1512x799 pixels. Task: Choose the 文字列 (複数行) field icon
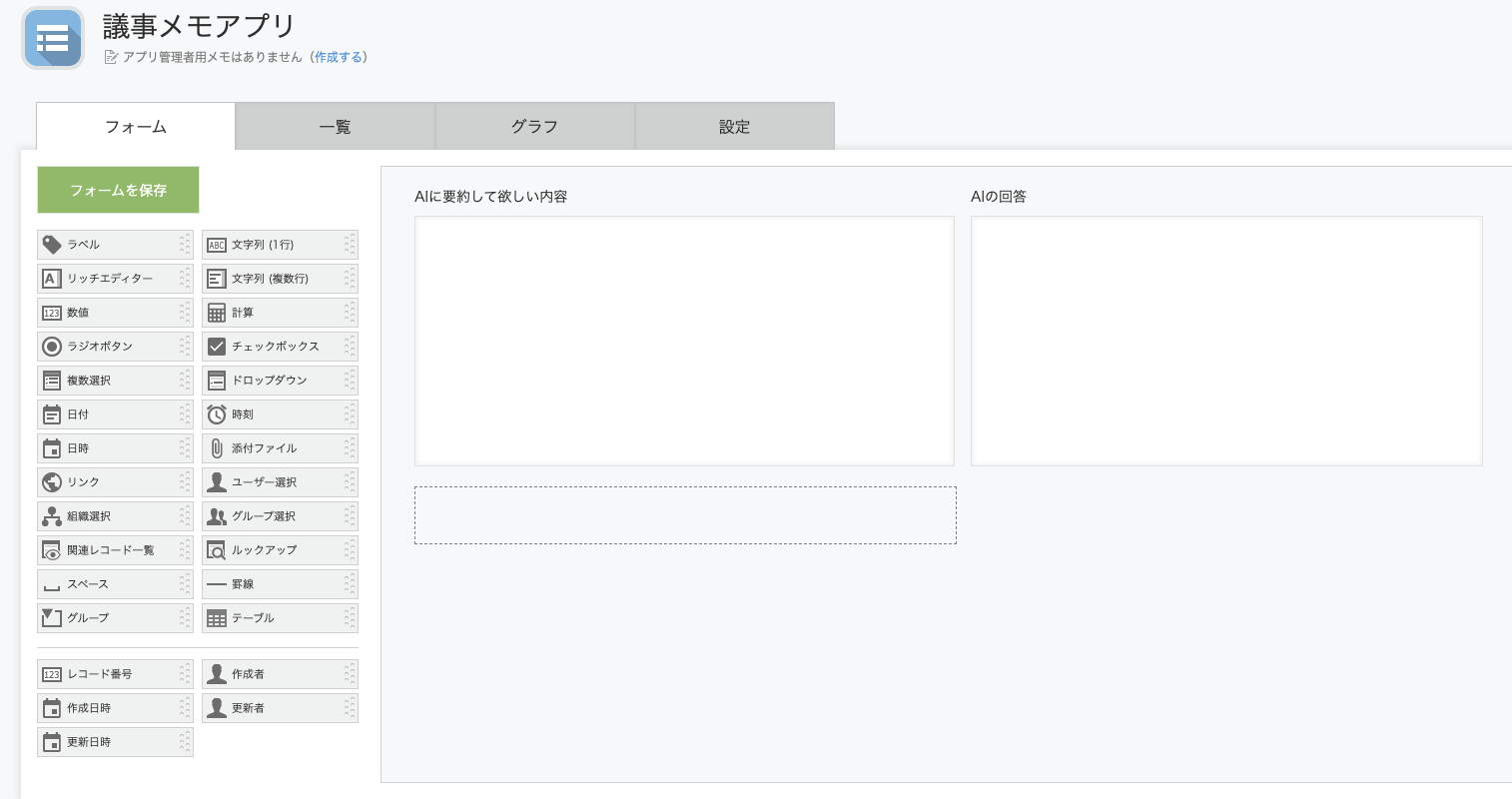coord(217,279)
